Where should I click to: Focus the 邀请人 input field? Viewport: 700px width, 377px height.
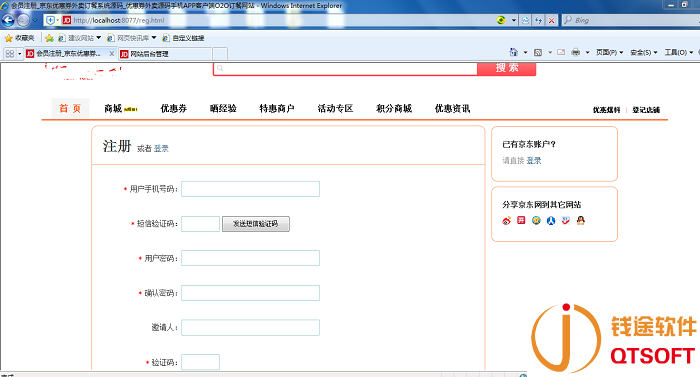(x=250, y=327)
